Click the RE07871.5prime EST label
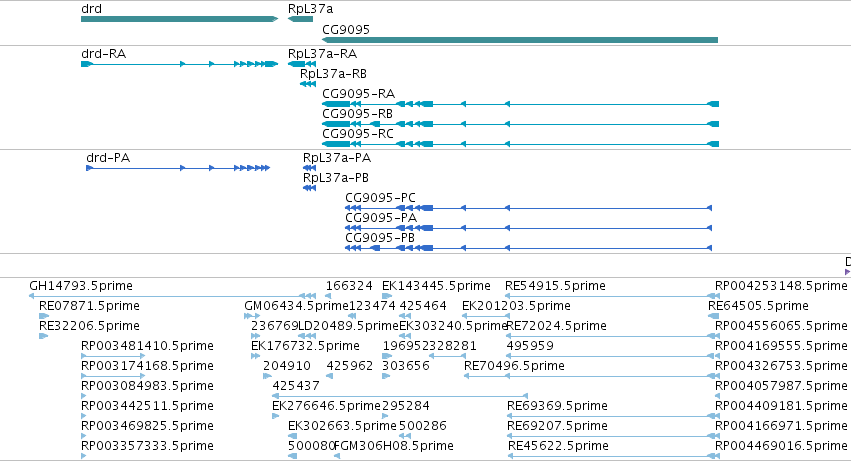This screenshot has height=461, width=851. pos(89,306)
